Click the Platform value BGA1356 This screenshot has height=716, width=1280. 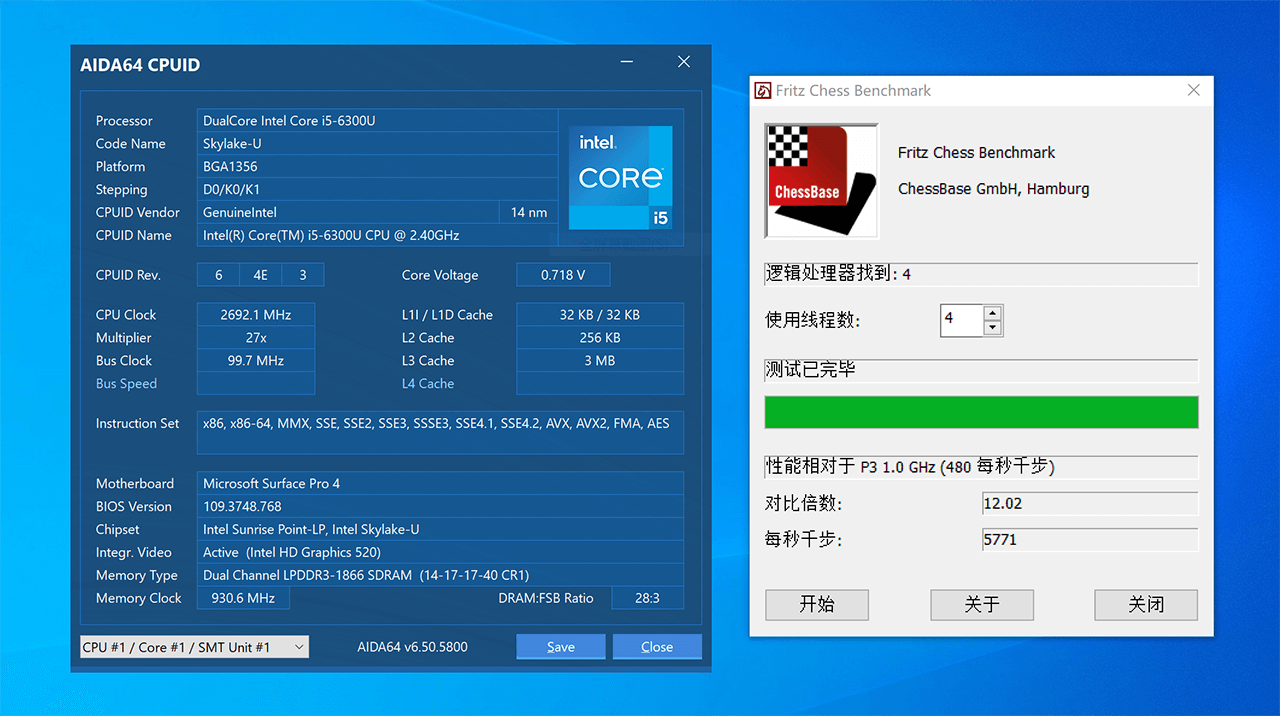coord(377,166)
